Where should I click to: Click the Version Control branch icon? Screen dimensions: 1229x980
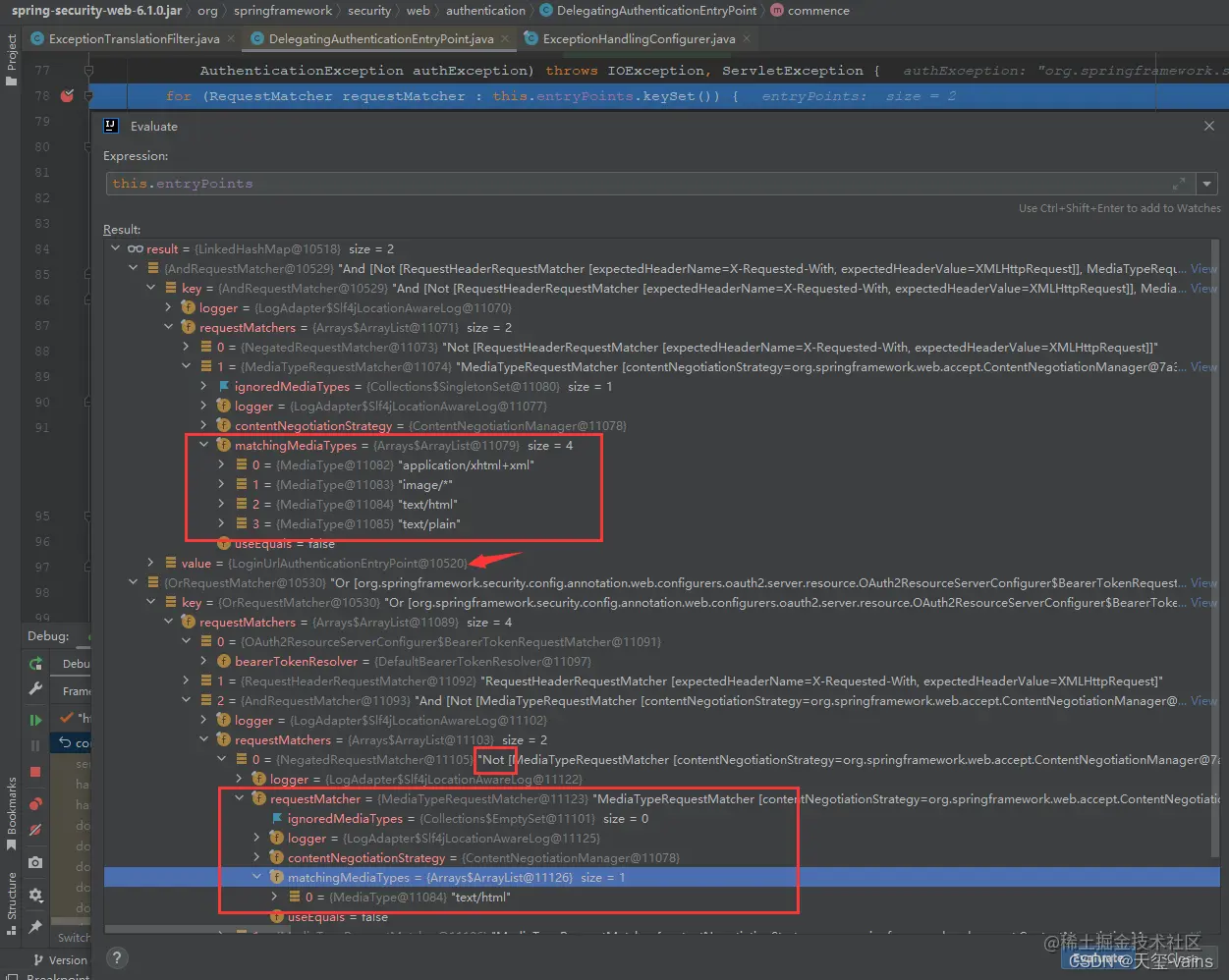(x=38, y=960)
